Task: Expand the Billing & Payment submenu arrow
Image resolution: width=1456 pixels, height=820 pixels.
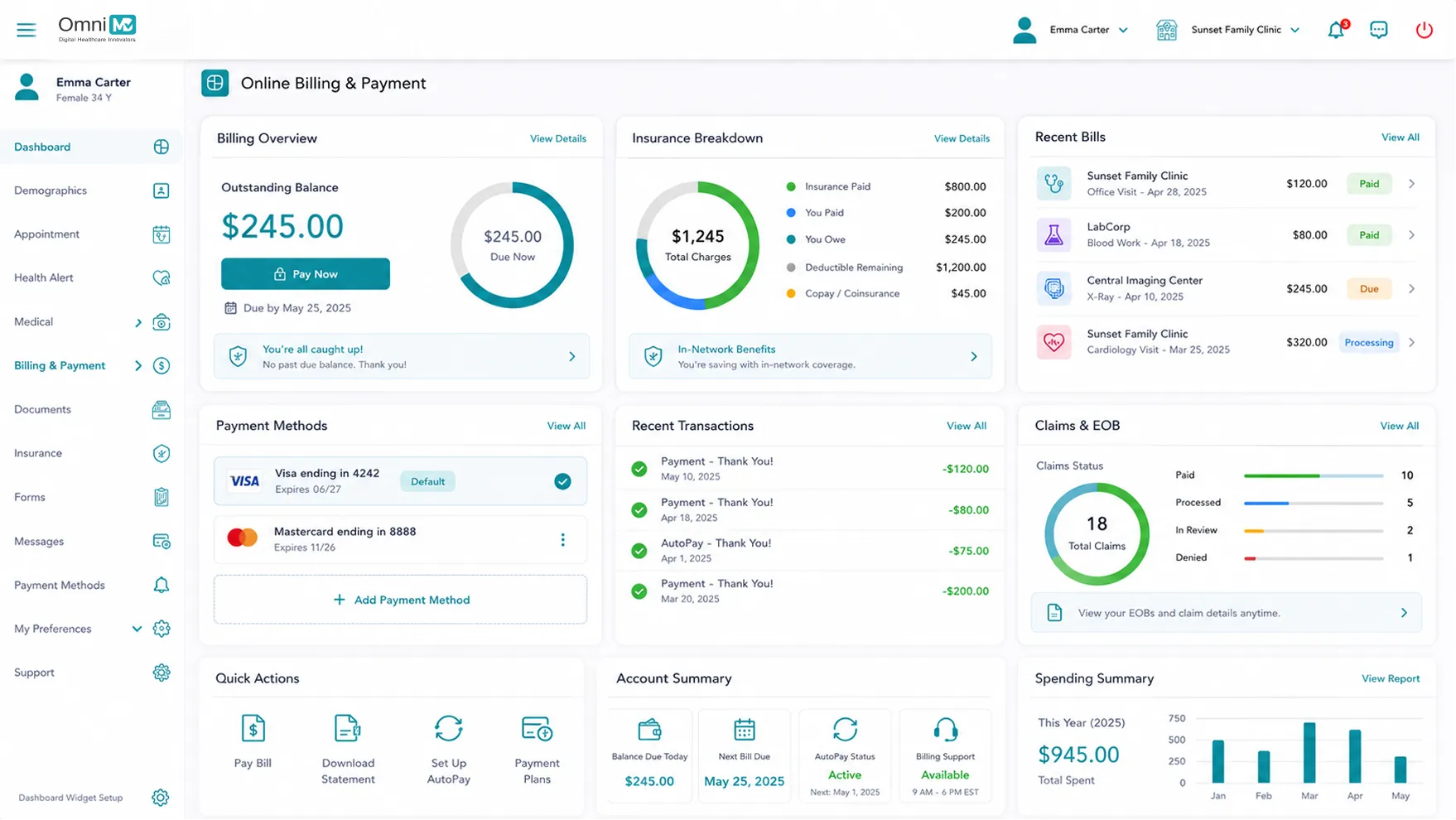Action: pos(138,366)
